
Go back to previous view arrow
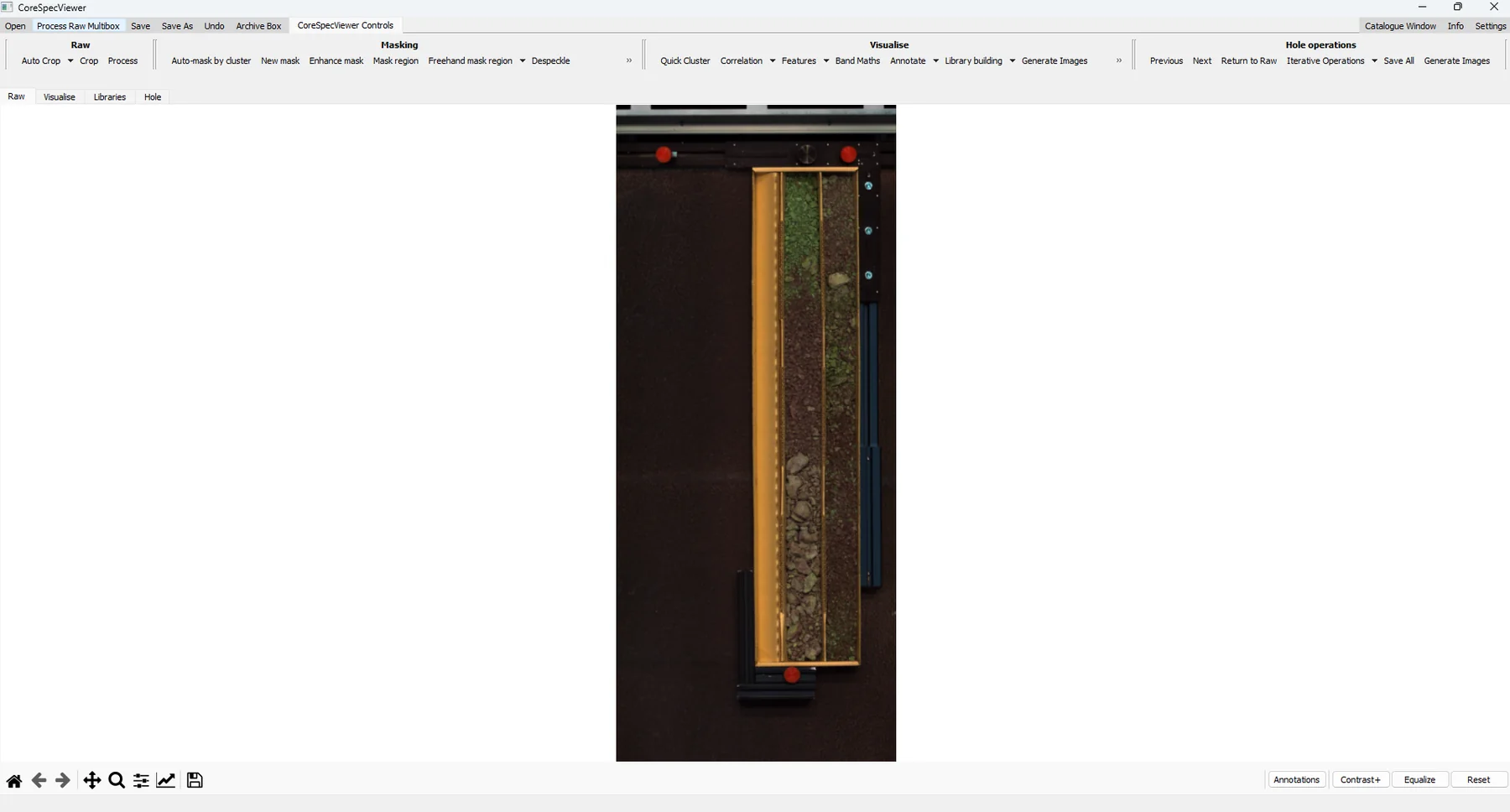(39, 781)
